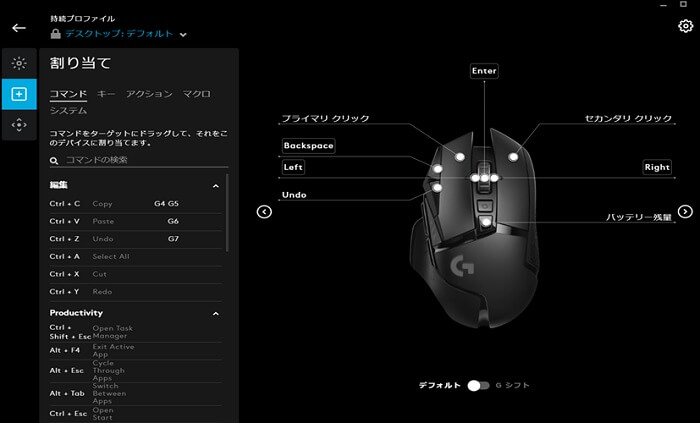This screenshot has width=700, height=423.
Task: Click the バッテリー残量 assignment label
Action: [x=639, y=217]
